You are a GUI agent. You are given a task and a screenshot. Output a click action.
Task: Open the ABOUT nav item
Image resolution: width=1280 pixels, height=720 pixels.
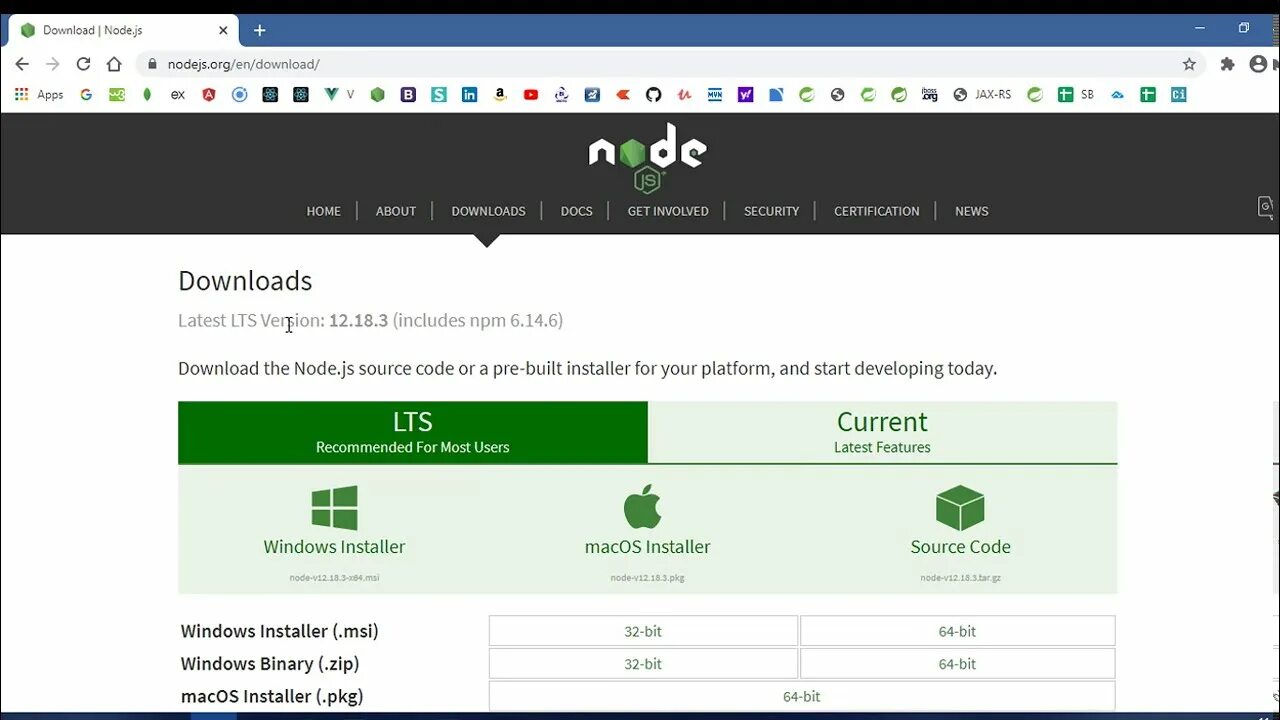[396, 211]
